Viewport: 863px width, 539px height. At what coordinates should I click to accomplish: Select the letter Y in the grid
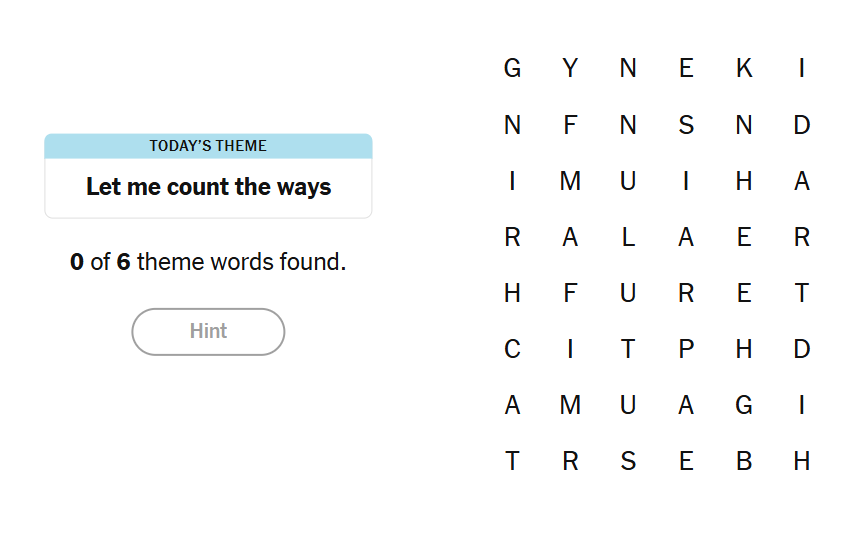click(570, 68)
